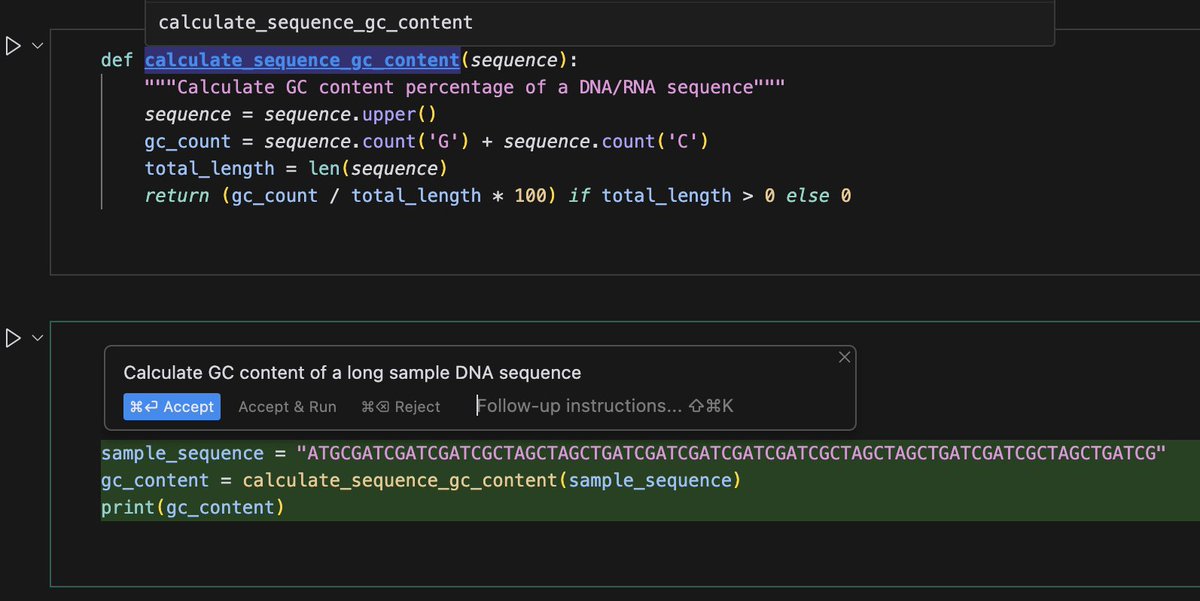
Task: Run the first cell with the play icon
Action: (14, 46)
